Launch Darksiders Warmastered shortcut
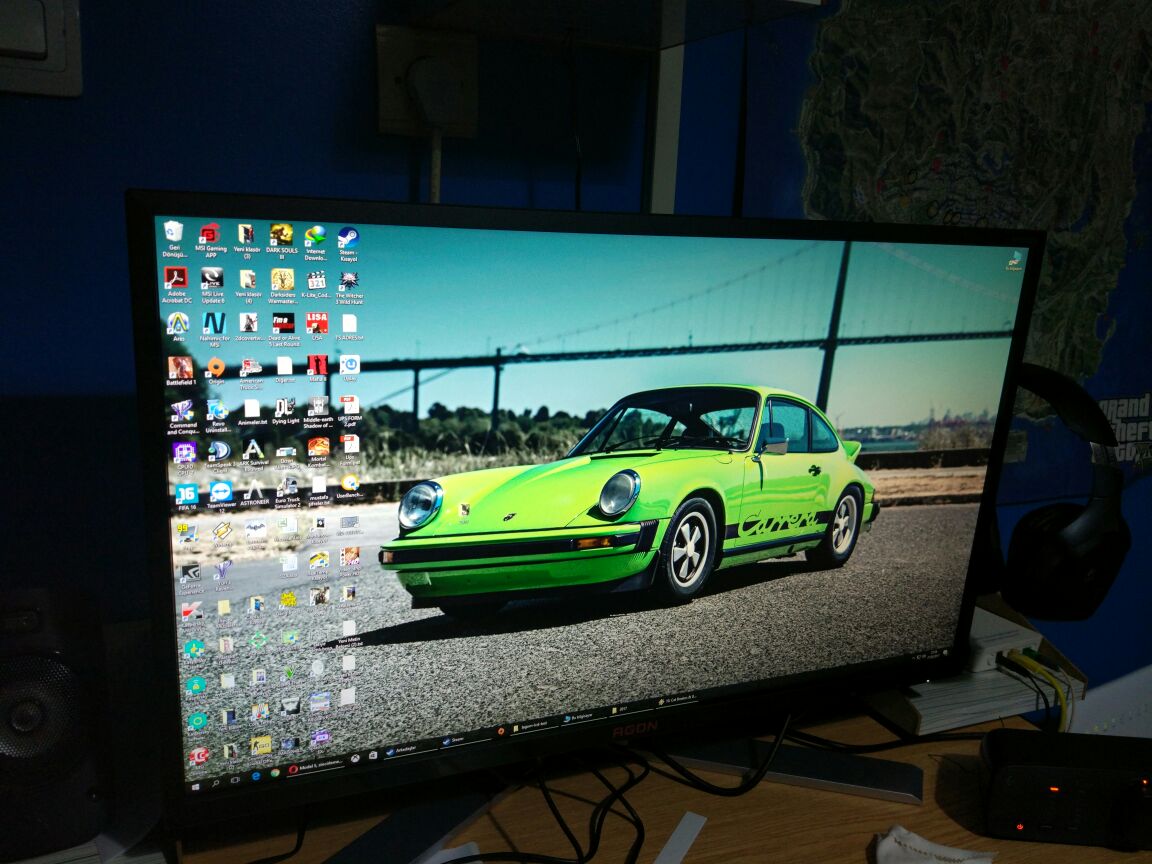The image size is (1152, 864). (x=283, y=287)
